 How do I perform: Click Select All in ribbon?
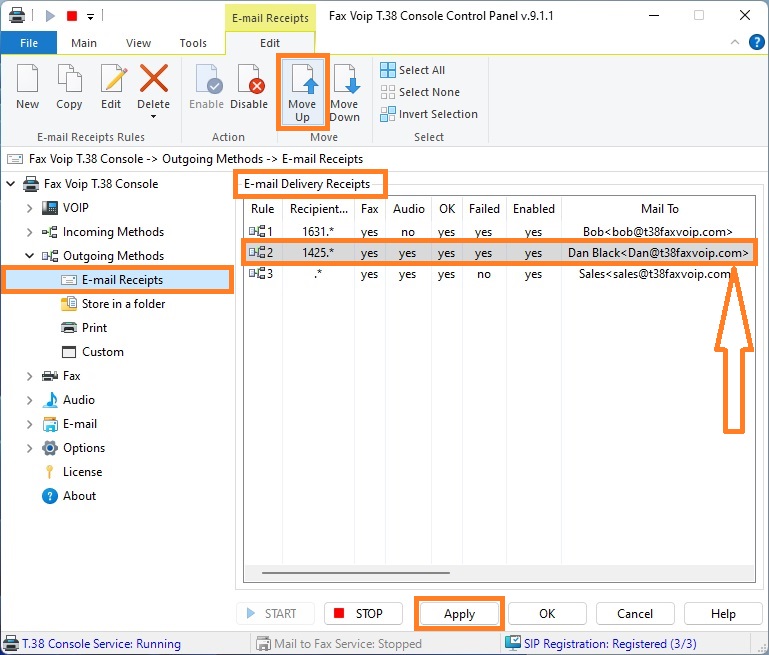[413, 70]
